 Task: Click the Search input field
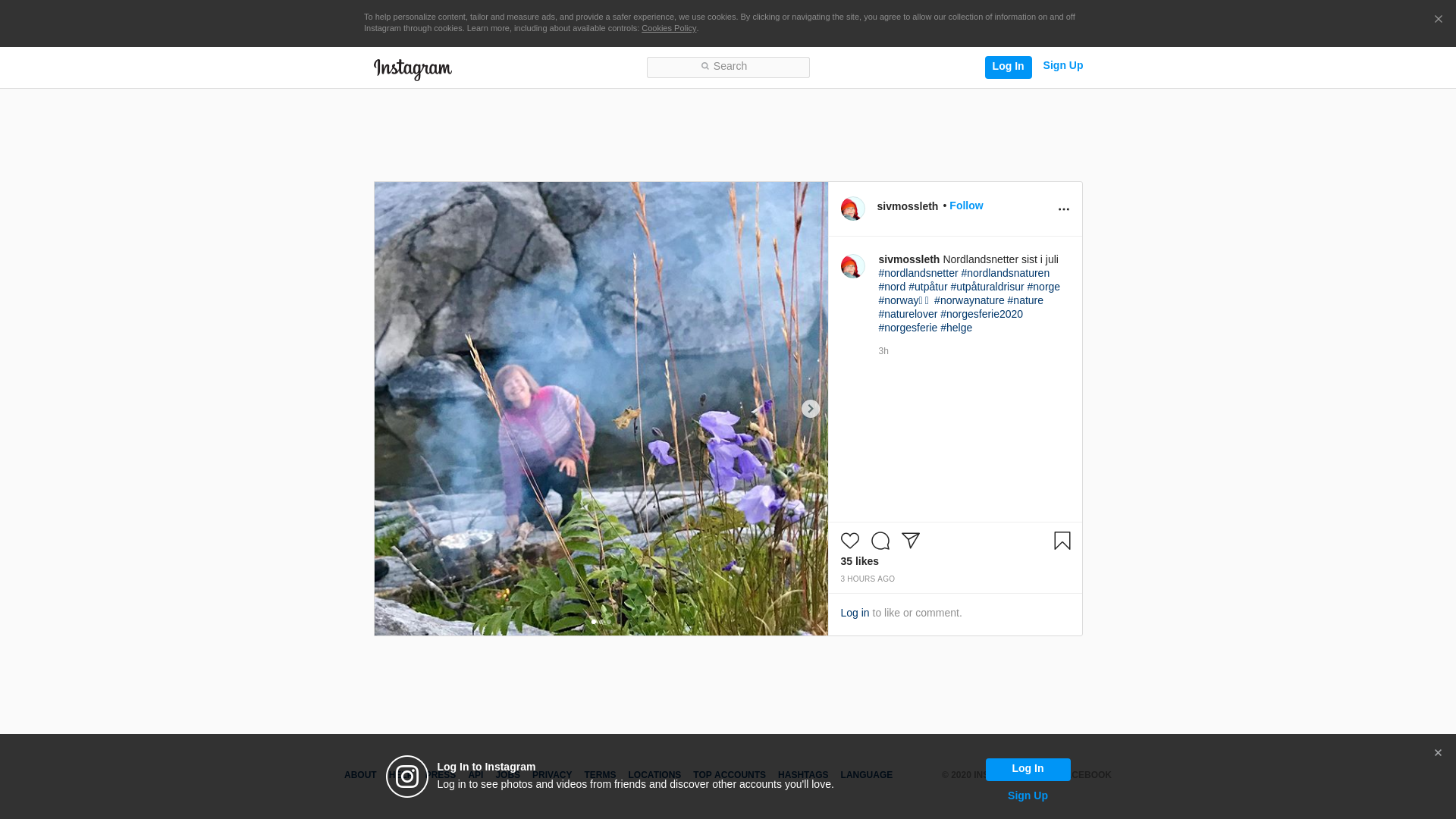(x=728, y=67)
